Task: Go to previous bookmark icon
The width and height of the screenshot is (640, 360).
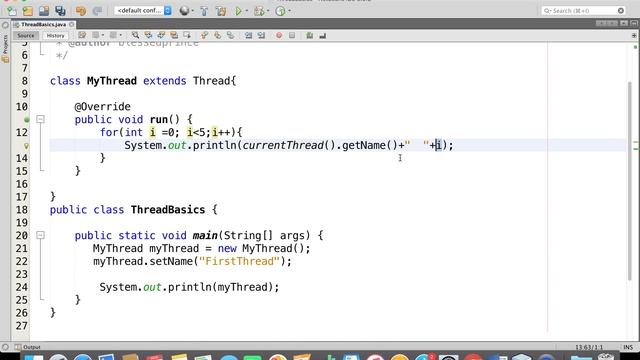Action: point(204,36)
